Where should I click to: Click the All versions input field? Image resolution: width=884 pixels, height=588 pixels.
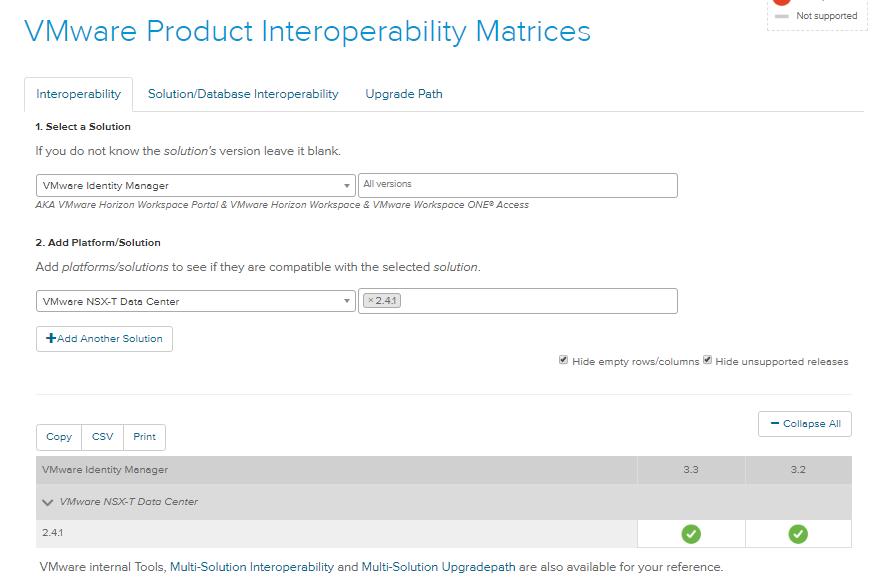tap(518, 185)
